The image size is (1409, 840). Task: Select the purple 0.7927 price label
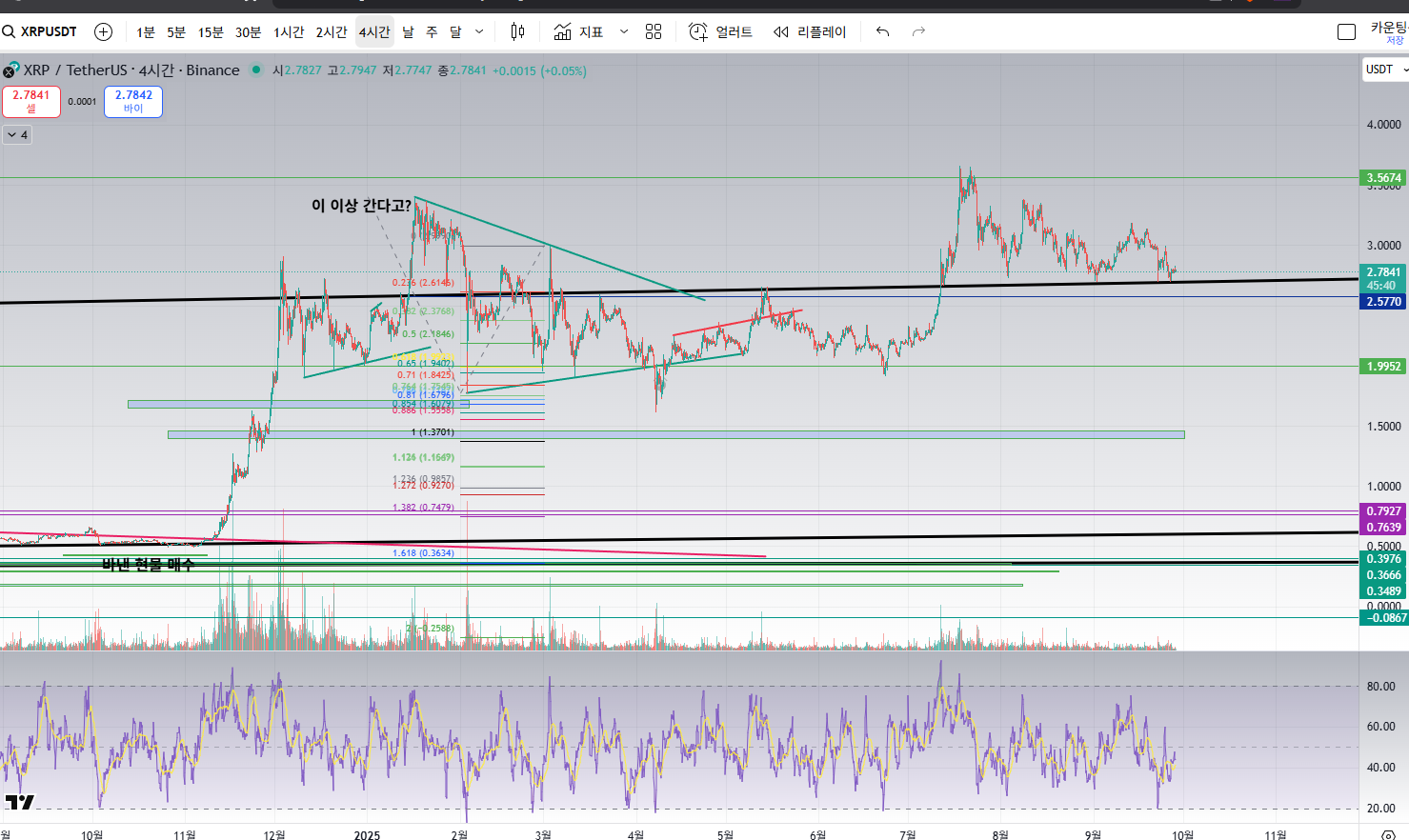[1383, 511]
